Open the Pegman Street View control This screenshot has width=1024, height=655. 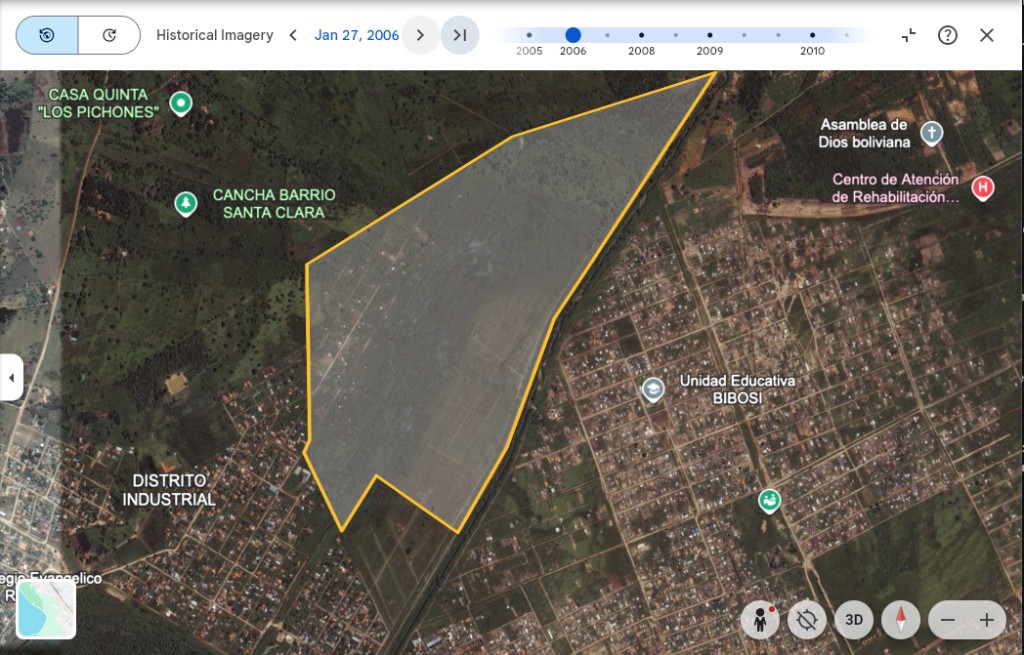click(760, 620)
